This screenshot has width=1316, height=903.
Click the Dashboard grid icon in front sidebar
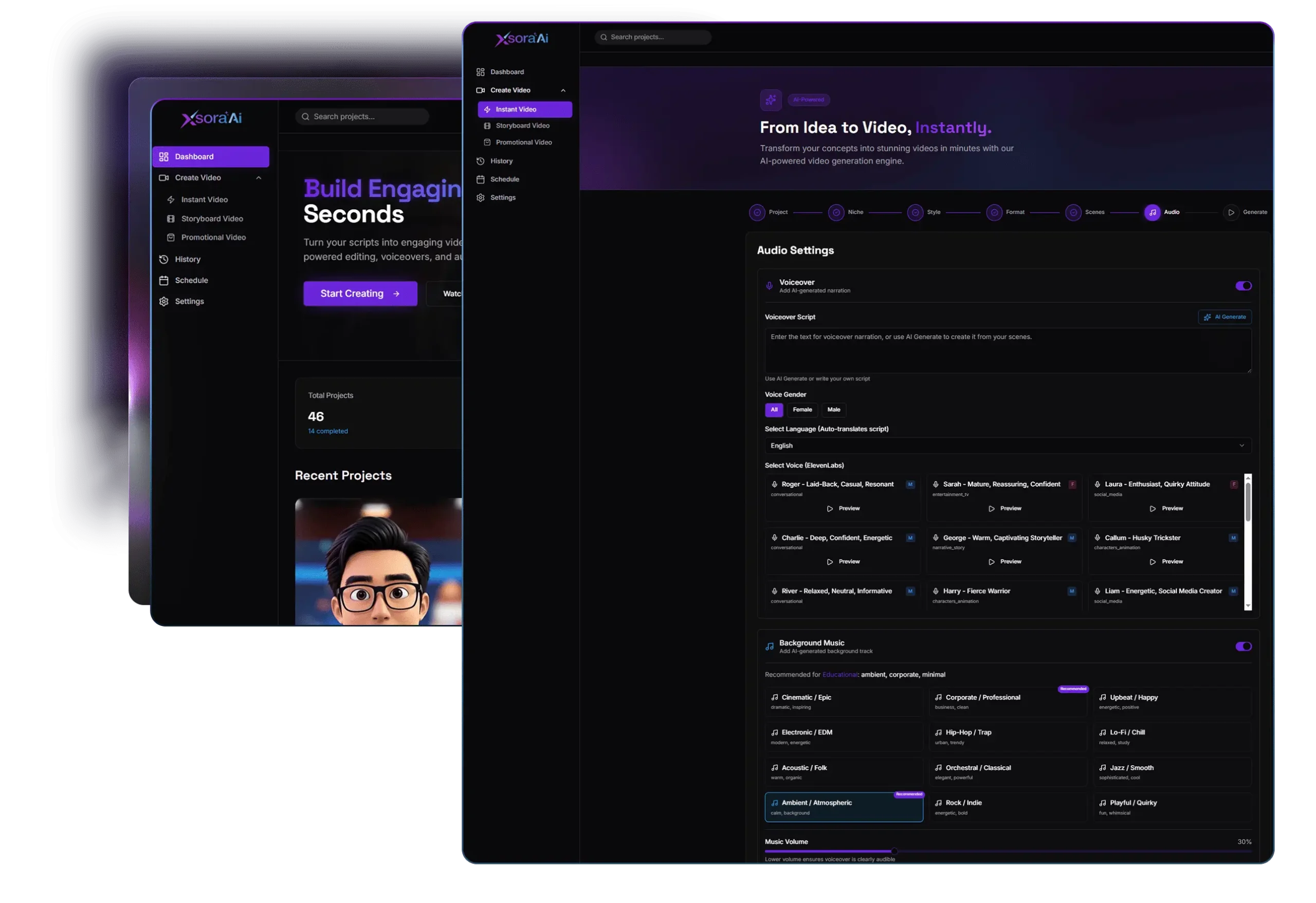[481, 72]
